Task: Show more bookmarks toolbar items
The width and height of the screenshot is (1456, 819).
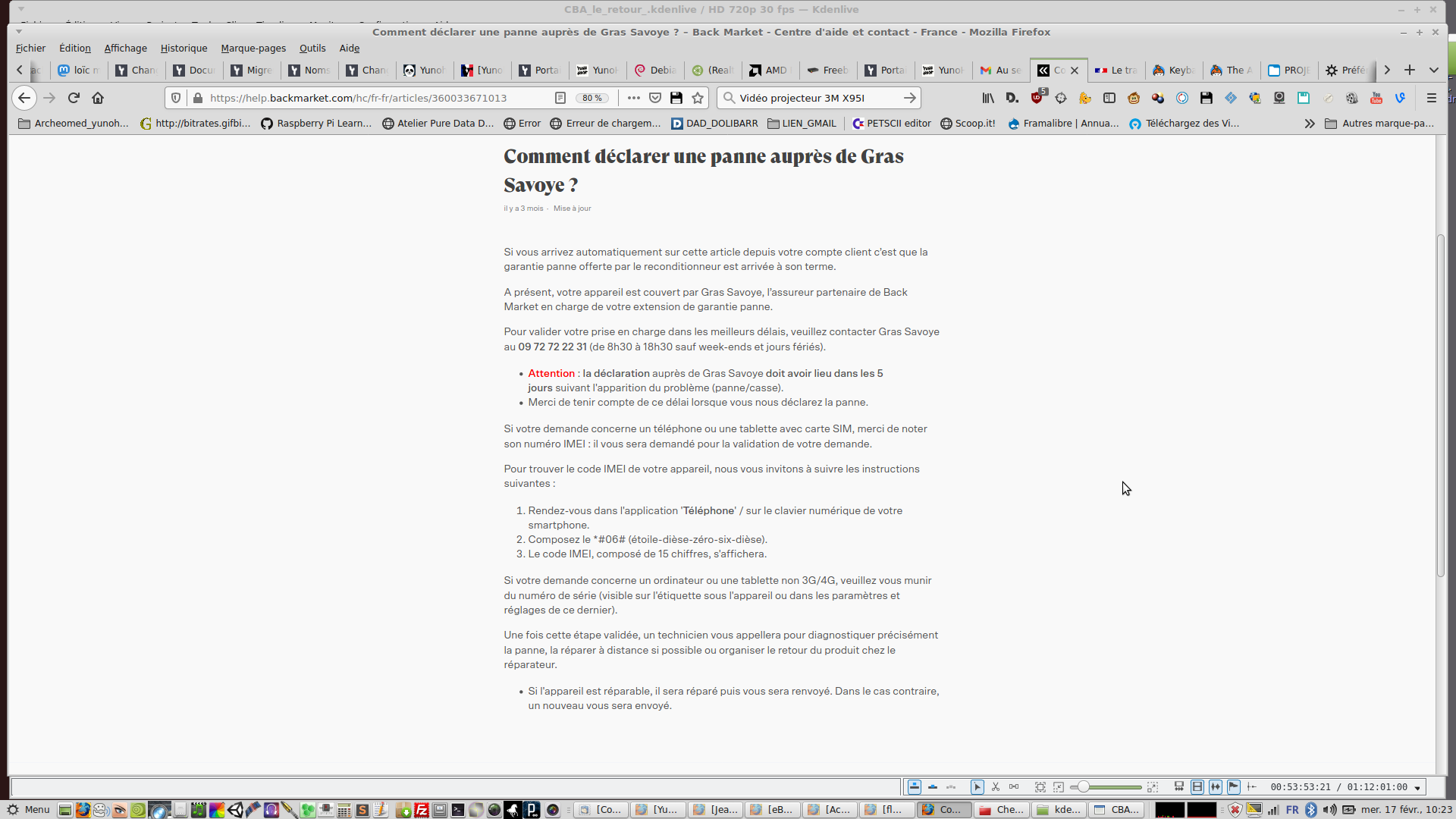Action: (x=1309, y=123)
